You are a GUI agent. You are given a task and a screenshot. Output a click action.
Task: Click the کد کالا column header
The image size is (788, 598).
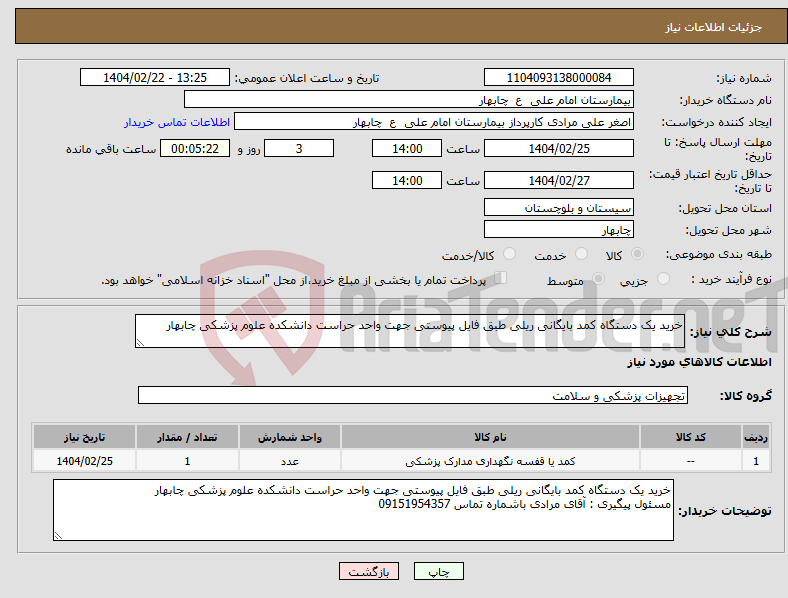[x=691, y=437]
